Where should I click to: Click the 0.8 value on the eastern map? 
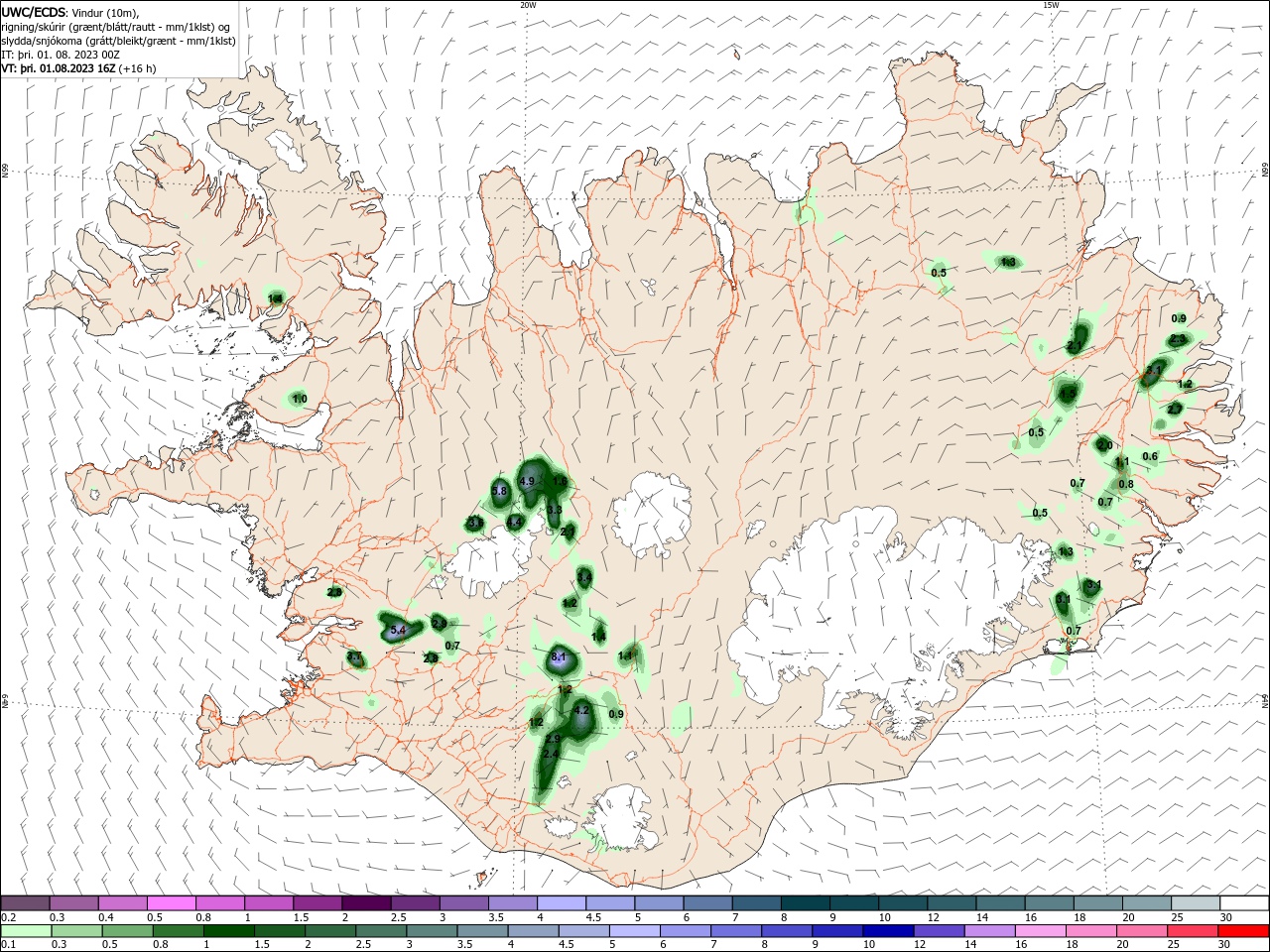(1126, 484)
